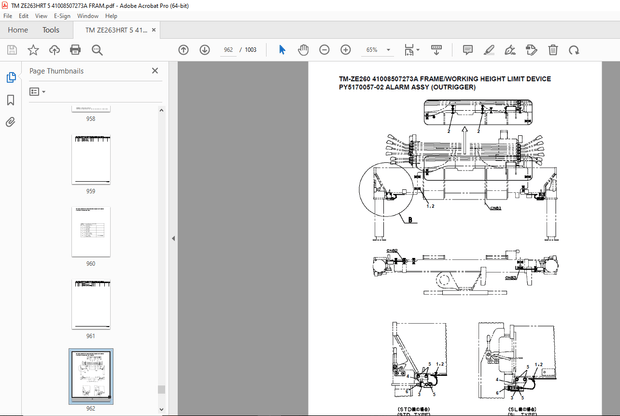Open the Bookmarks panel icon

click(11, 100)
